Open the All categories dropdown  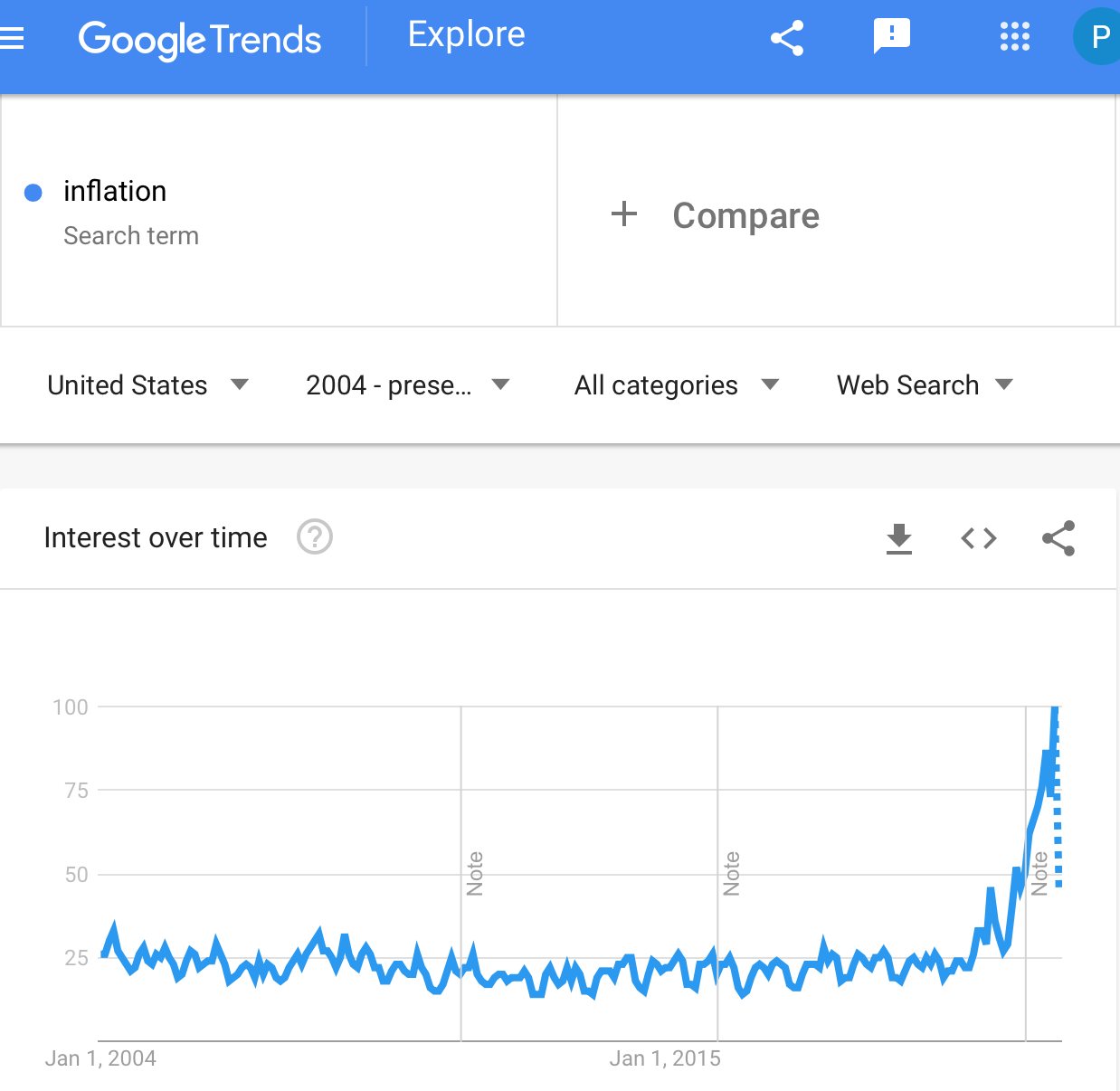pos(677,385)
